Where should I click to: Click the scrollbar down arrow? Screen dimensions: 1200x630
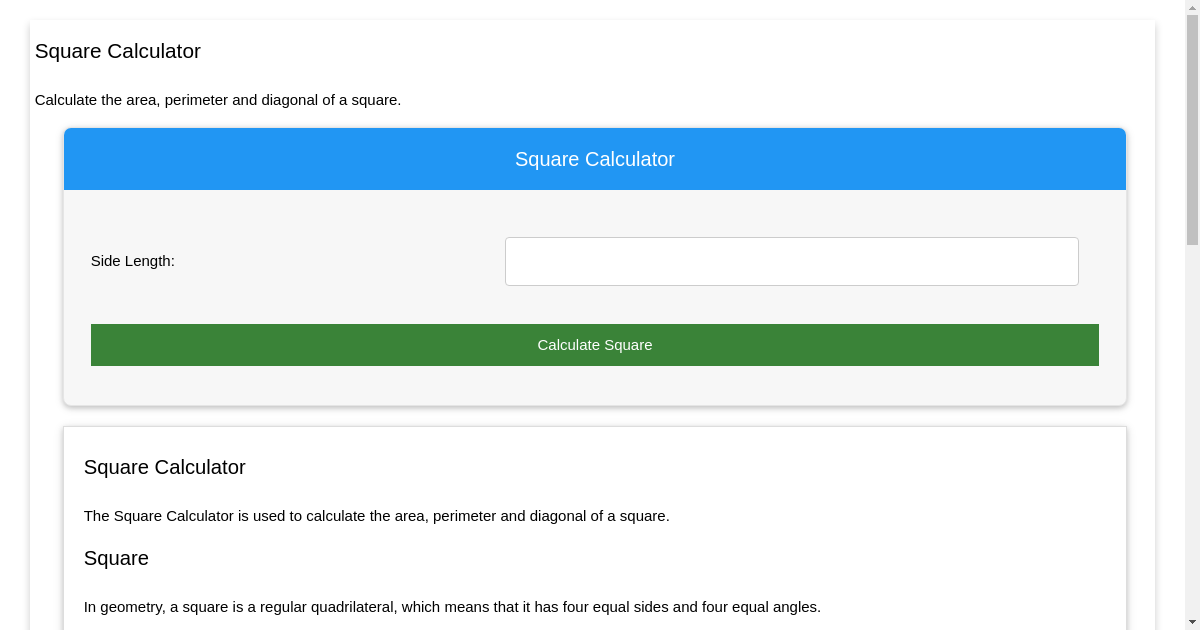click(x=1193, y=621)
